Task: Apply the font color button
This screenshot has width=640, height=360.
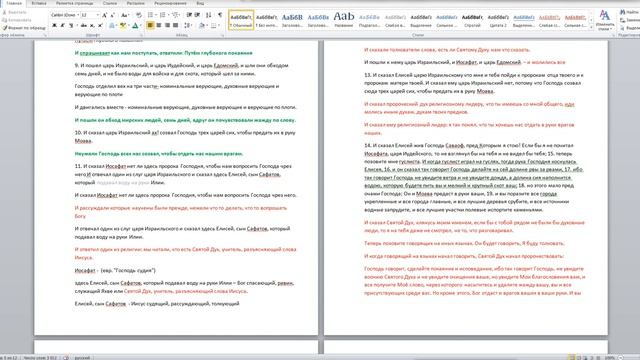Action: (x=135, y=25)
